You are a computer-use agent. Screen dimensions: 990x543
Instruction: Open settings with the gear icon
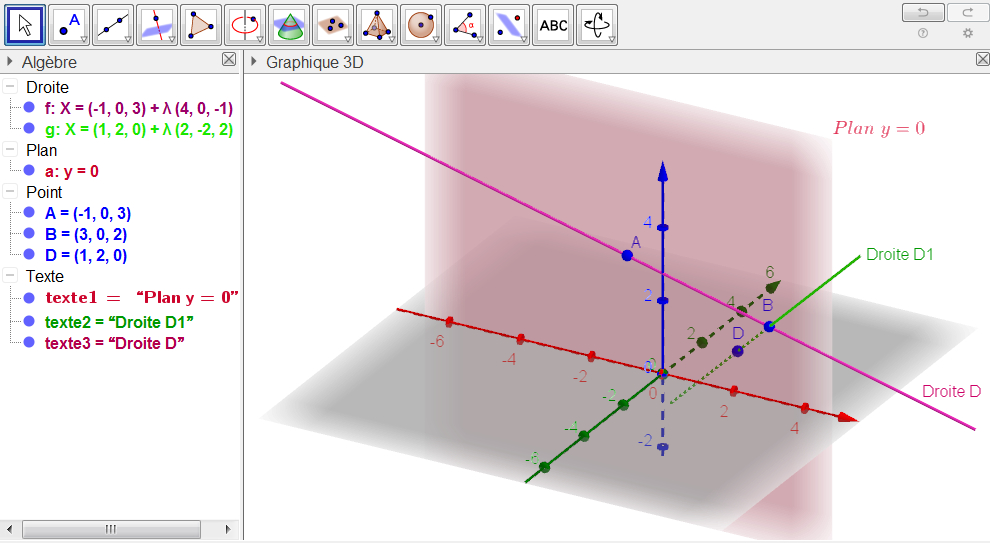coord(967,33)
